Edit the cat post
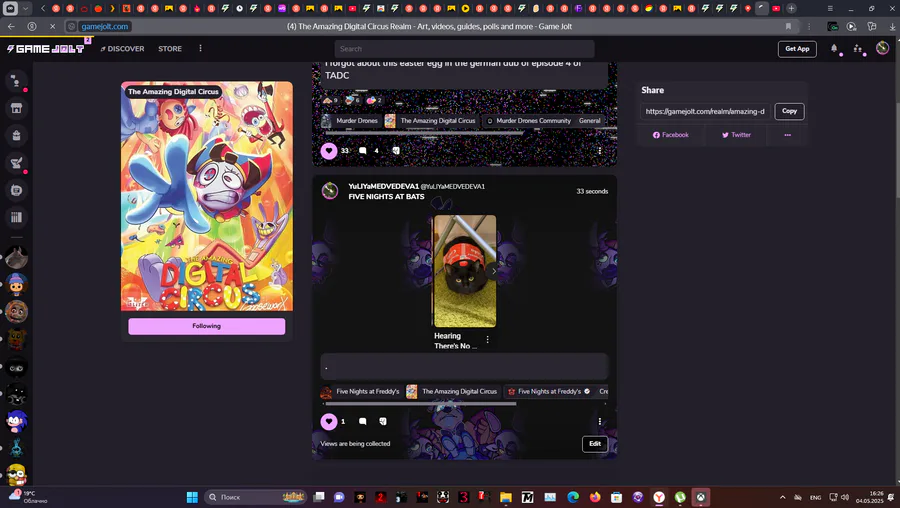The image size is (900, 508). (595, 444)
